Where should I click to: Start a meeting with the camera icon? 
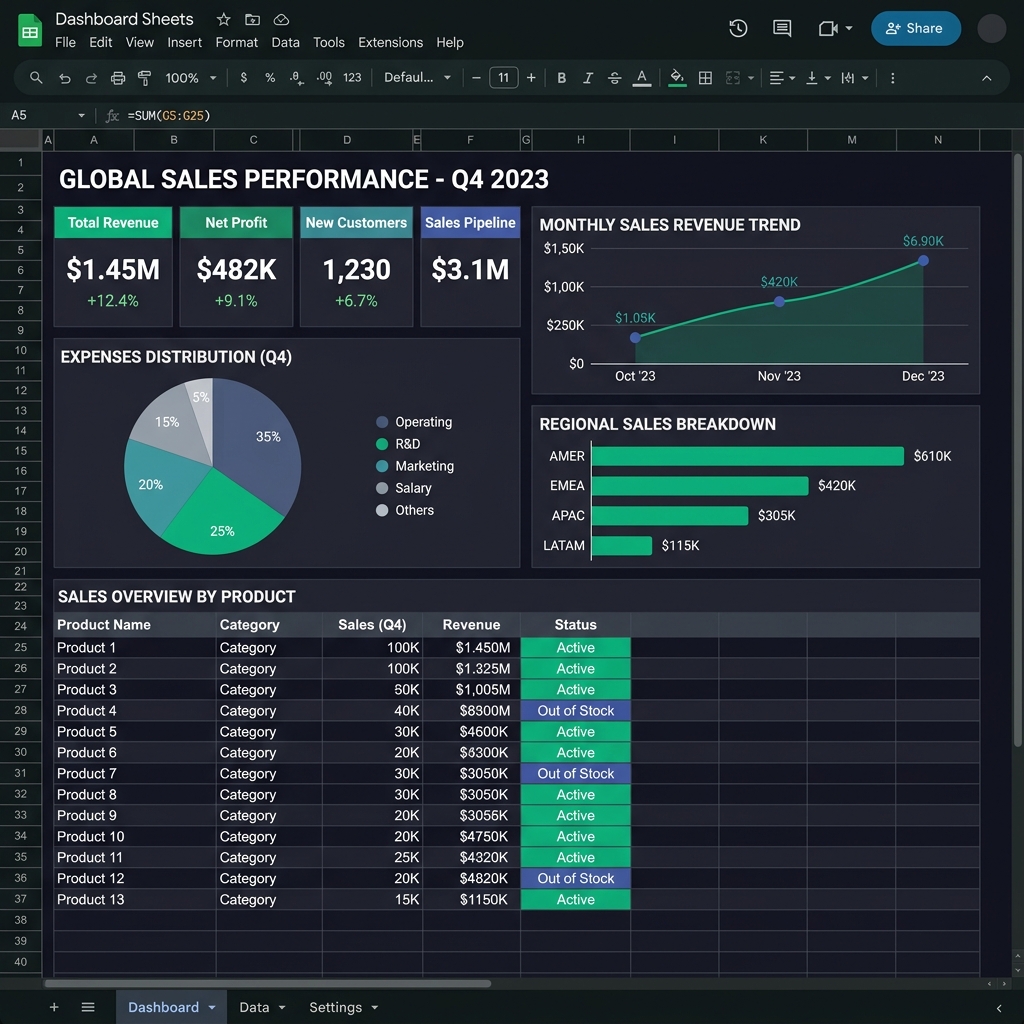[x=828, y=28]
